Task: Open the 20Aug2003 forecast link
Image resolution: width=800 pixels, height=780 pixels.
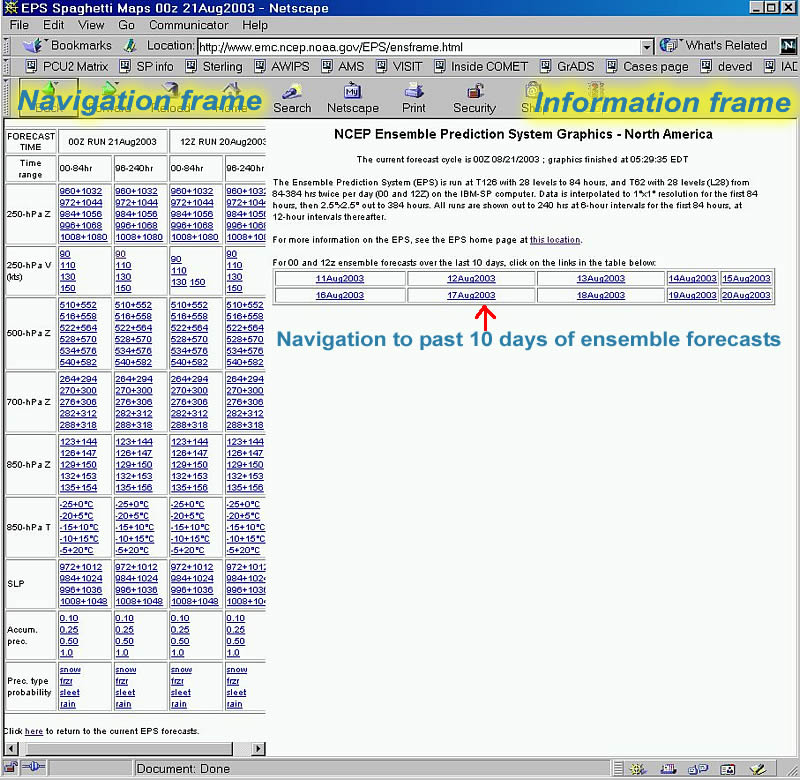Action: 746,295
